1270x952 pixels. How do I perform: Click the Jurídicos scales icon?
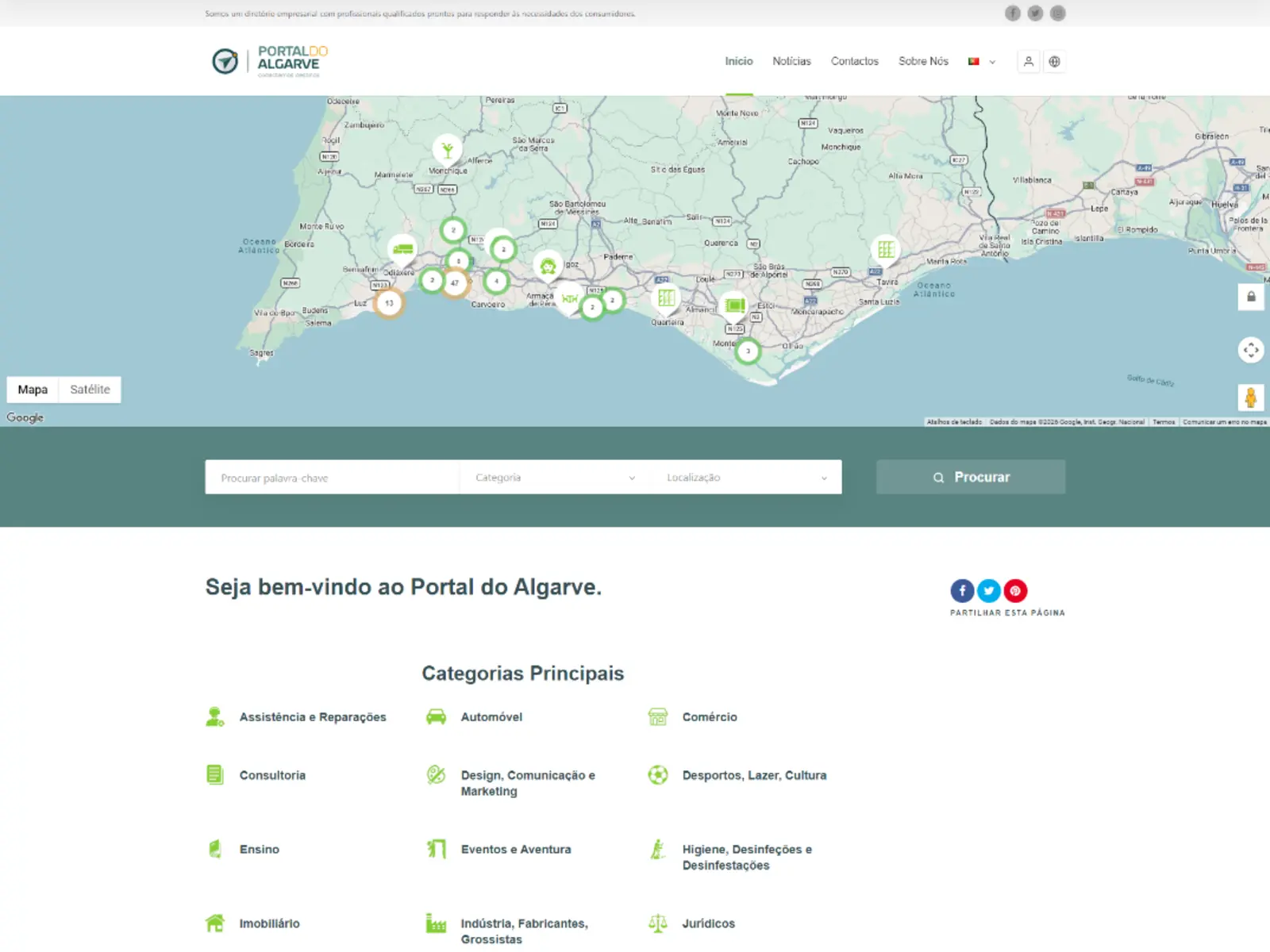tap(657, 923)
